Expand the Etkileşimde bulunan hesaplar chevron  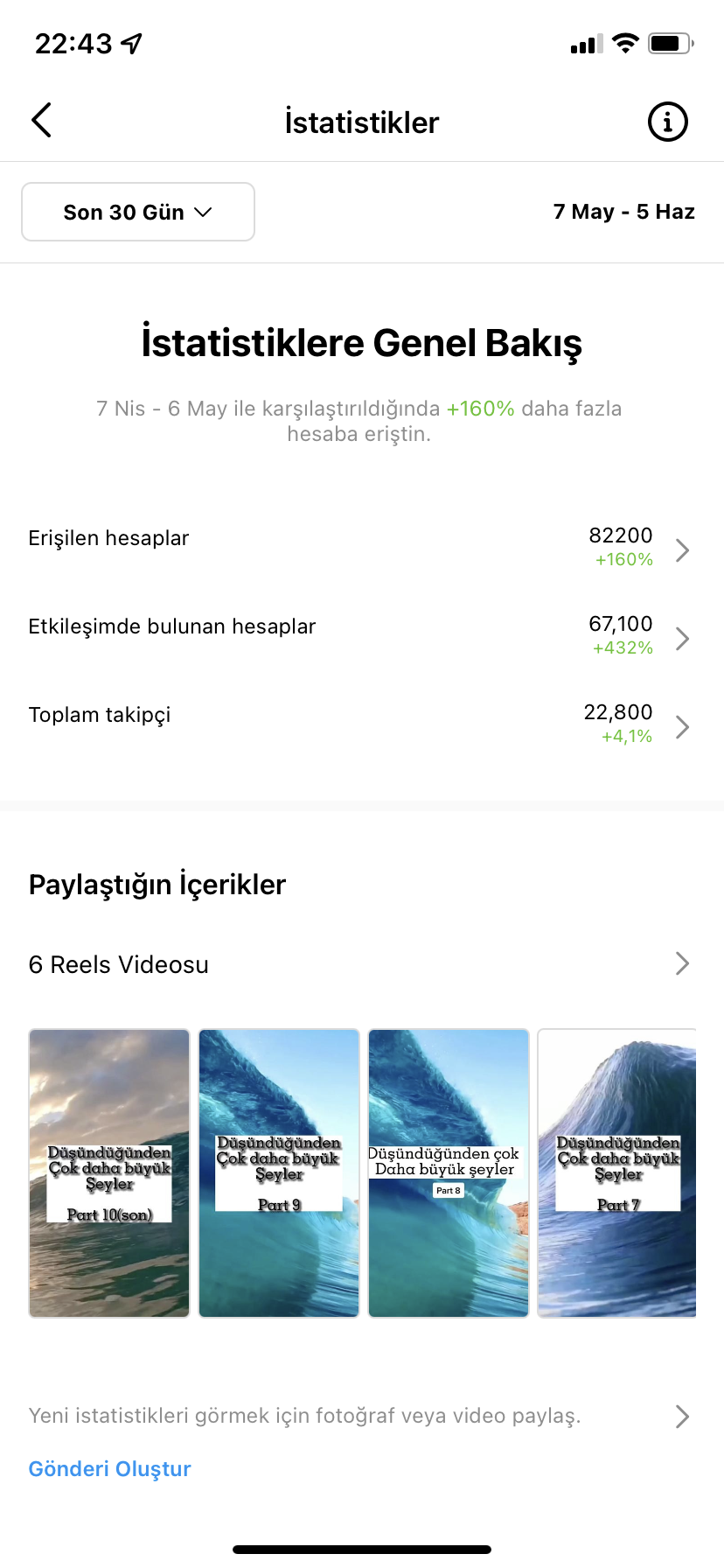coord(683,638)
